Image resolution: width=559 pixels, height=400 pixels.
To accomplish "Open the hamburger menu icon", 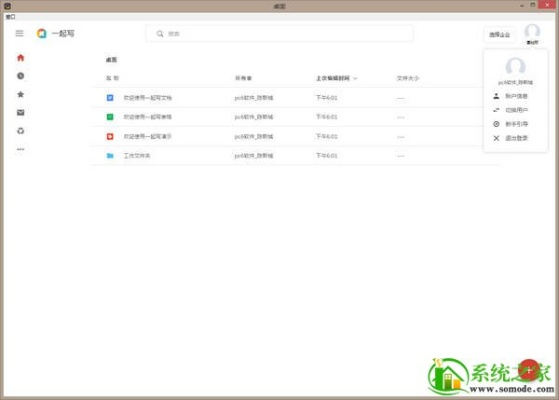I will [x=19, y=33].
